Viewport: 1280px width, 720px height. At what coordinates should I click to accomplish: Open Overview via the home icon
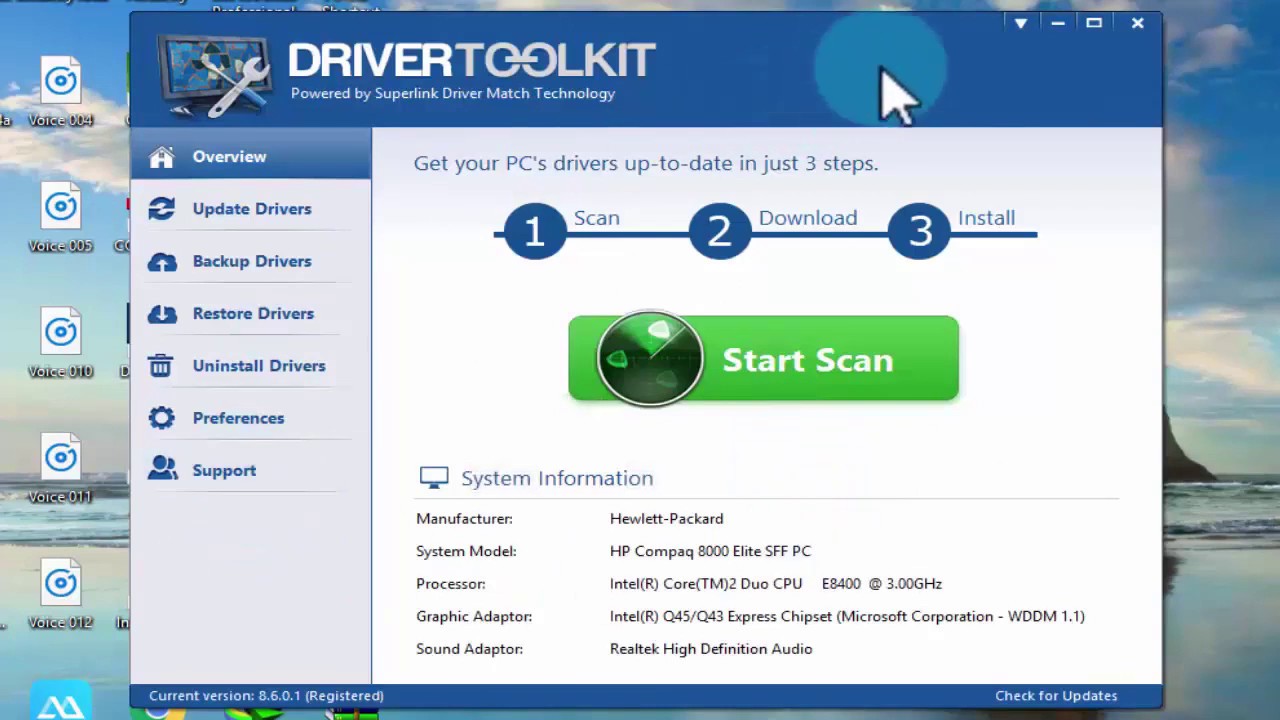[x=162, y=156]
